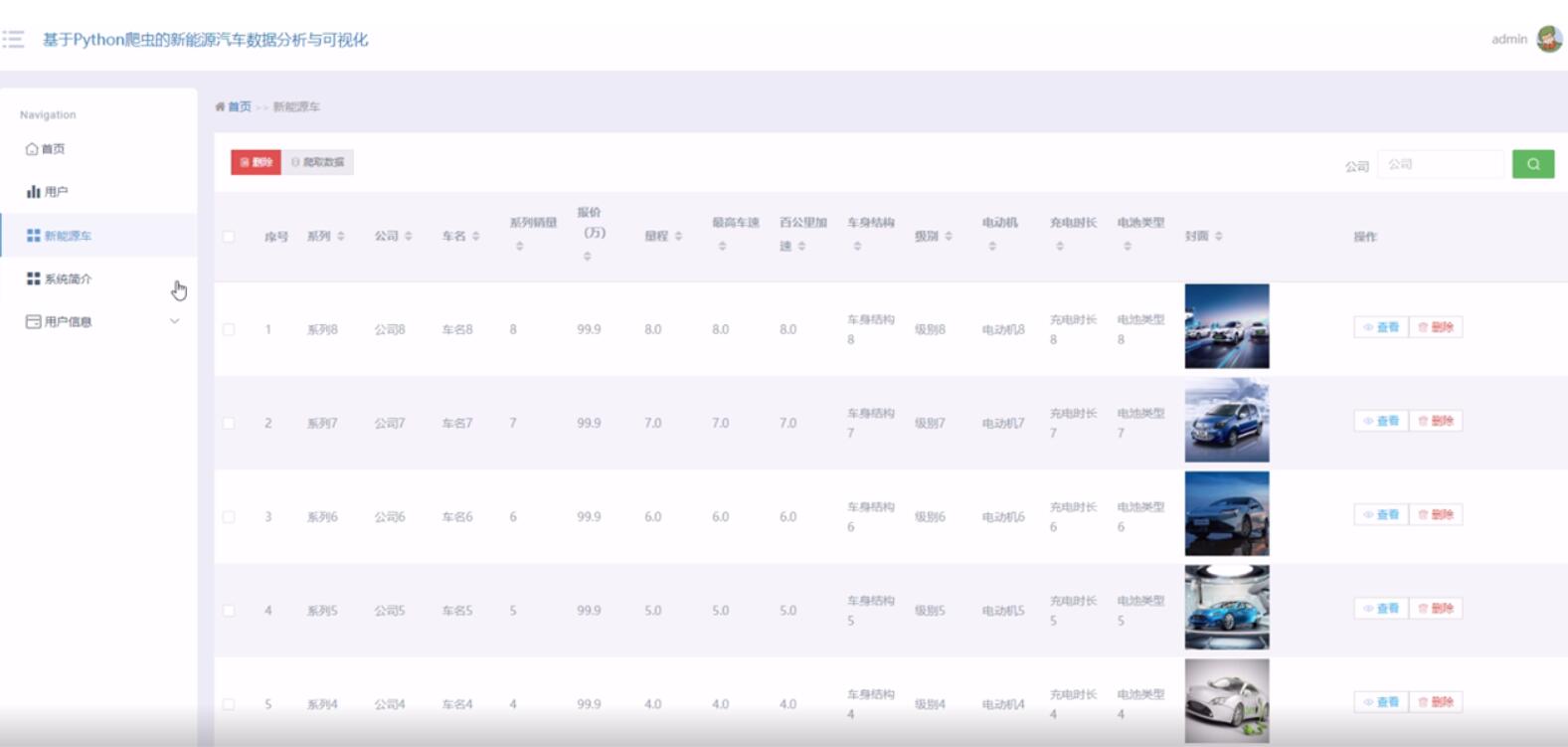The height and width of the screenshot is (747, 1568).
Task: Check the checkbox for row 系列6
Action: (229, 517)
